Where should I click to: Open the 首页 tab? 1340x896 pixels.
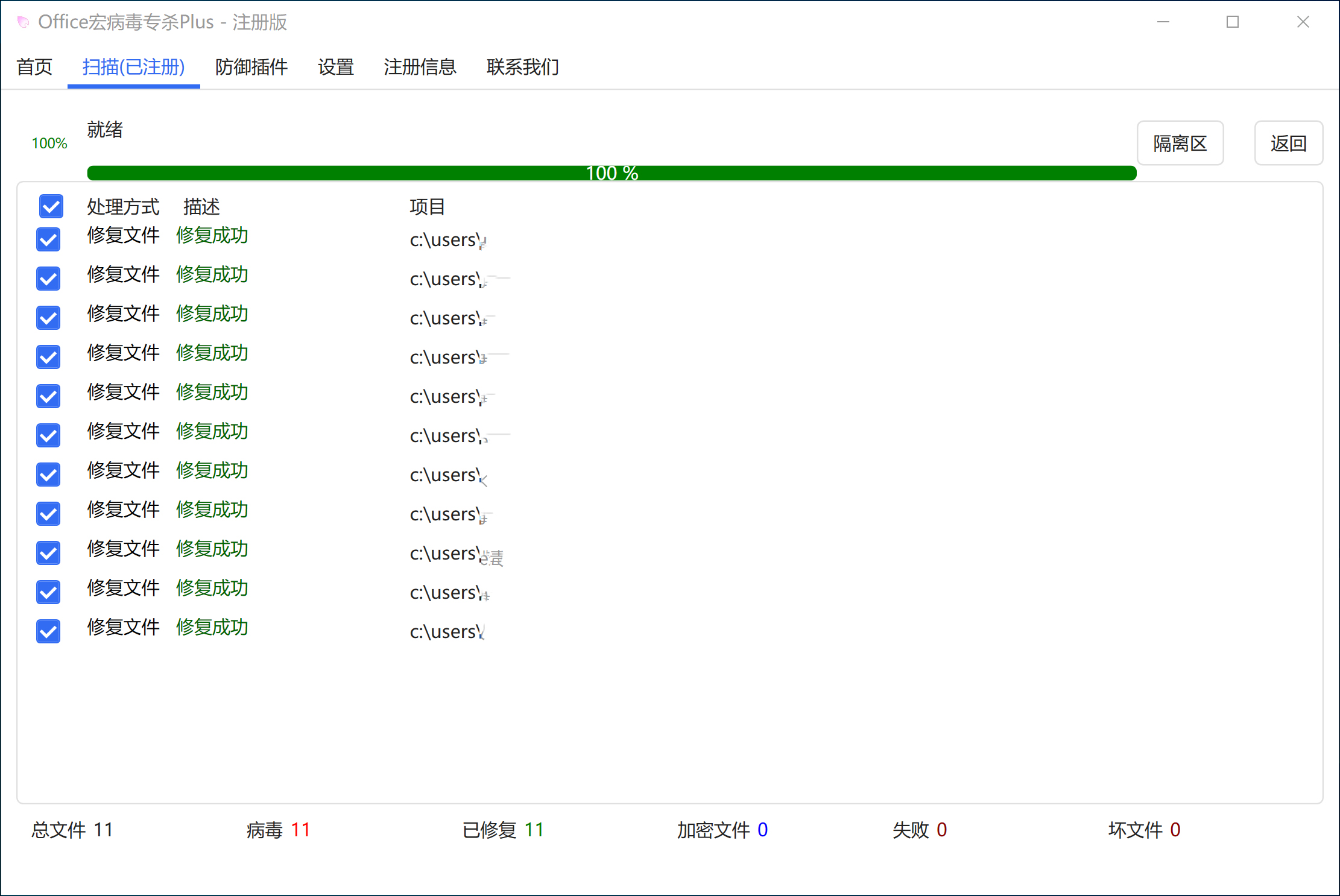pyautogui.click(x=34, y=67)
